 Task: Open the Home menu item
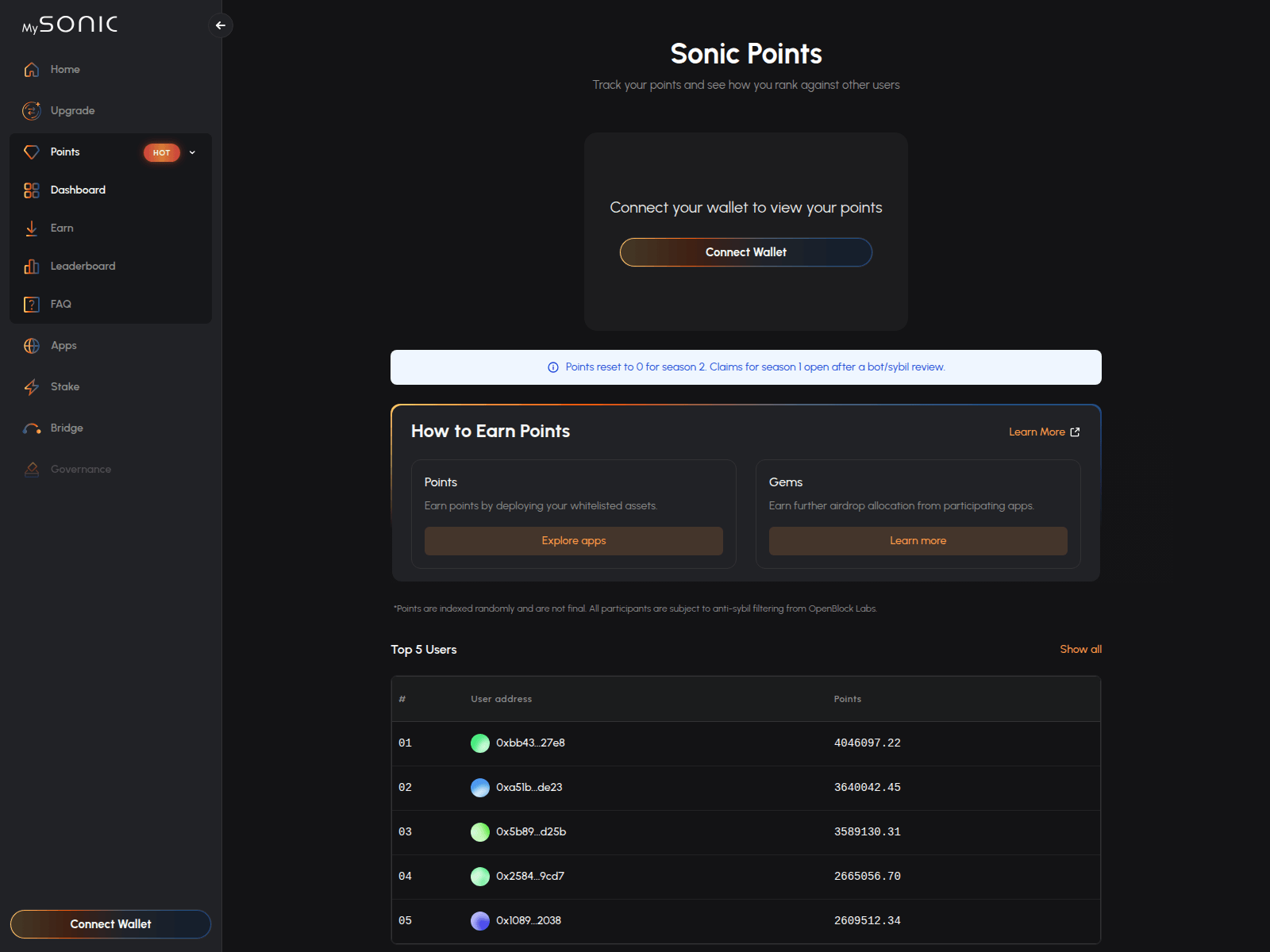point(110,70)
